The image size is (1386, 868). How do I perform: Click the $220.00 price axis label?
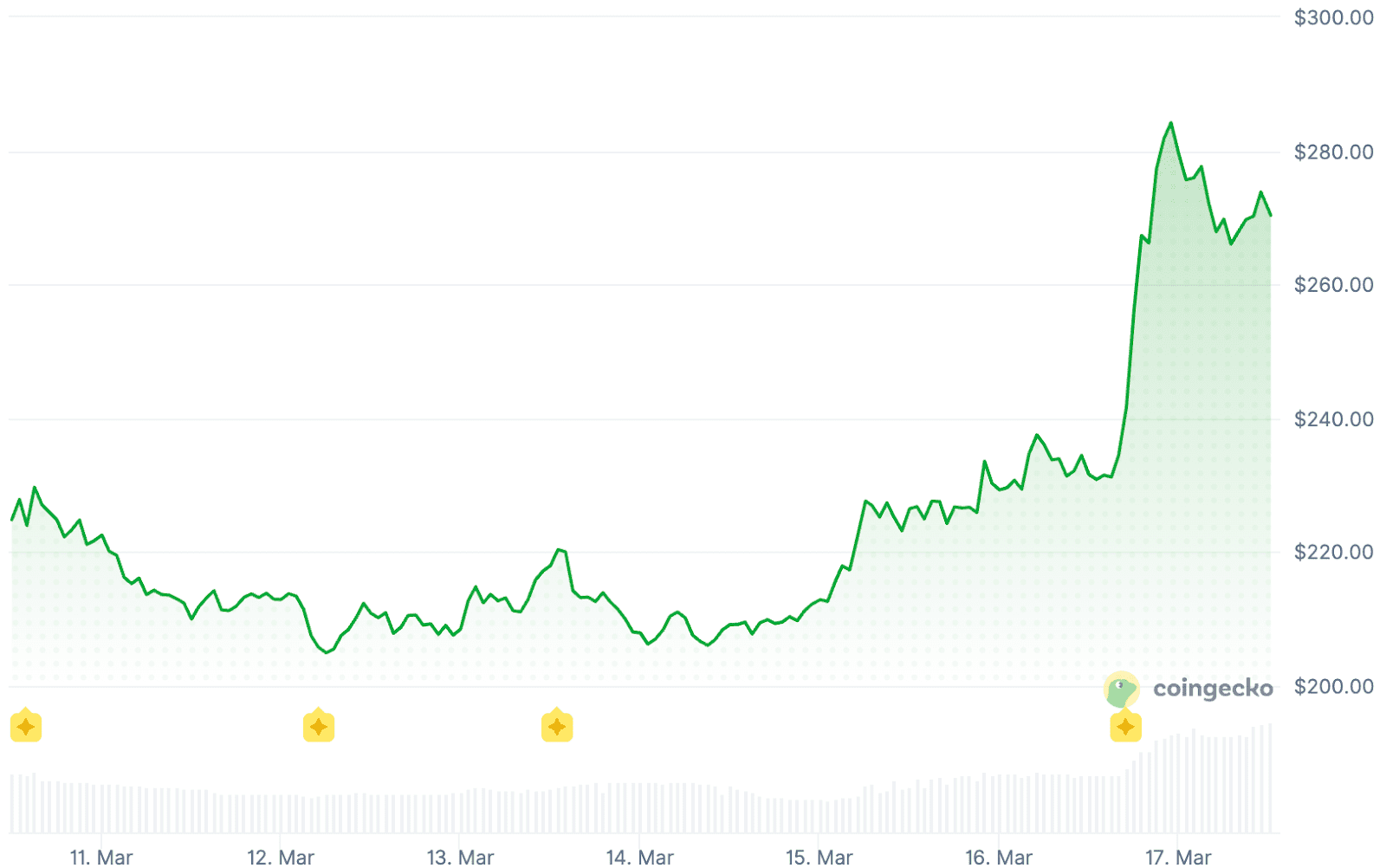click(x=1333, y=552)
